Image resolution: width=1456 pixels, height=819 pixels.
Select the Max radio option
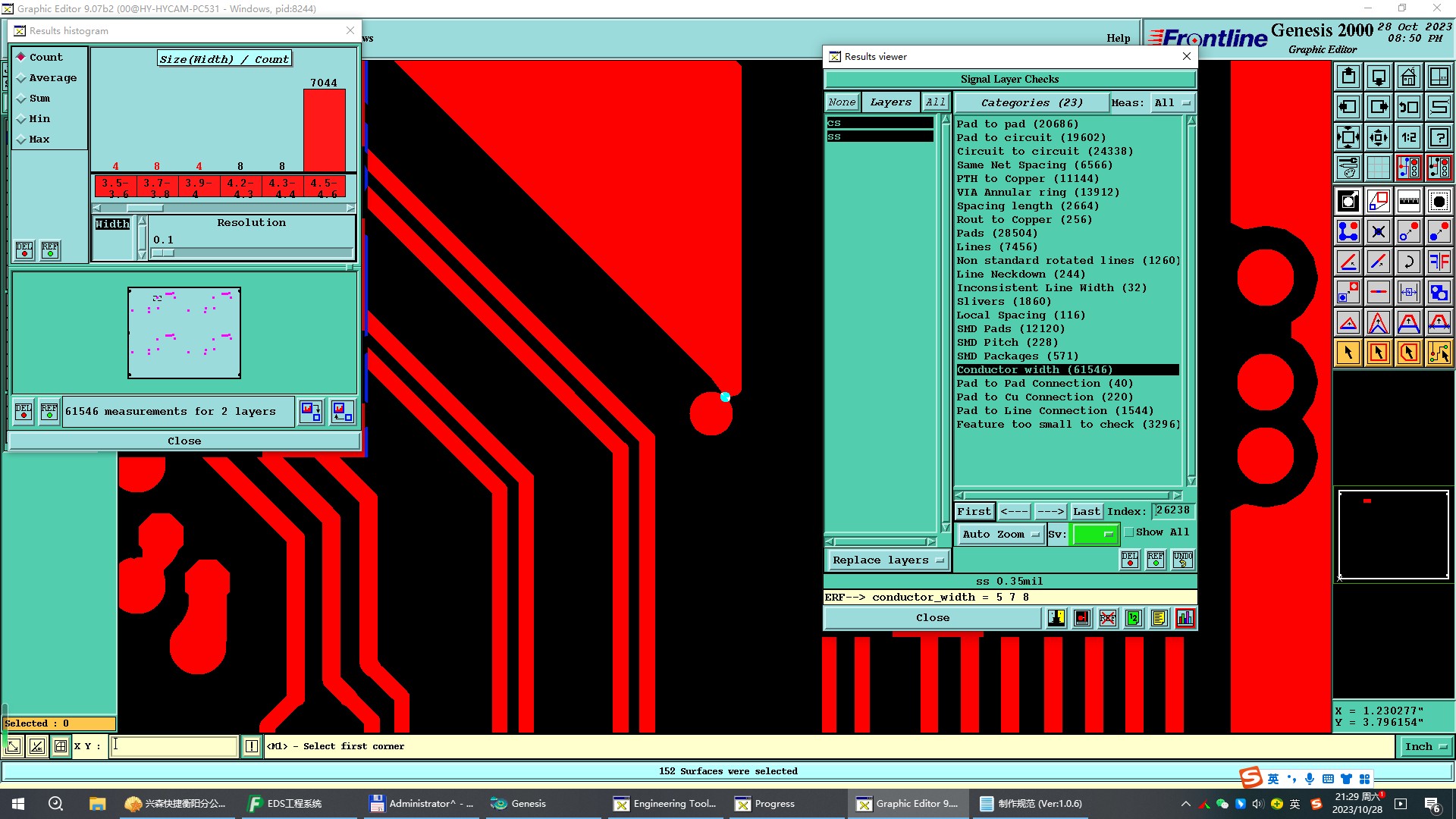tap(22, 140)
